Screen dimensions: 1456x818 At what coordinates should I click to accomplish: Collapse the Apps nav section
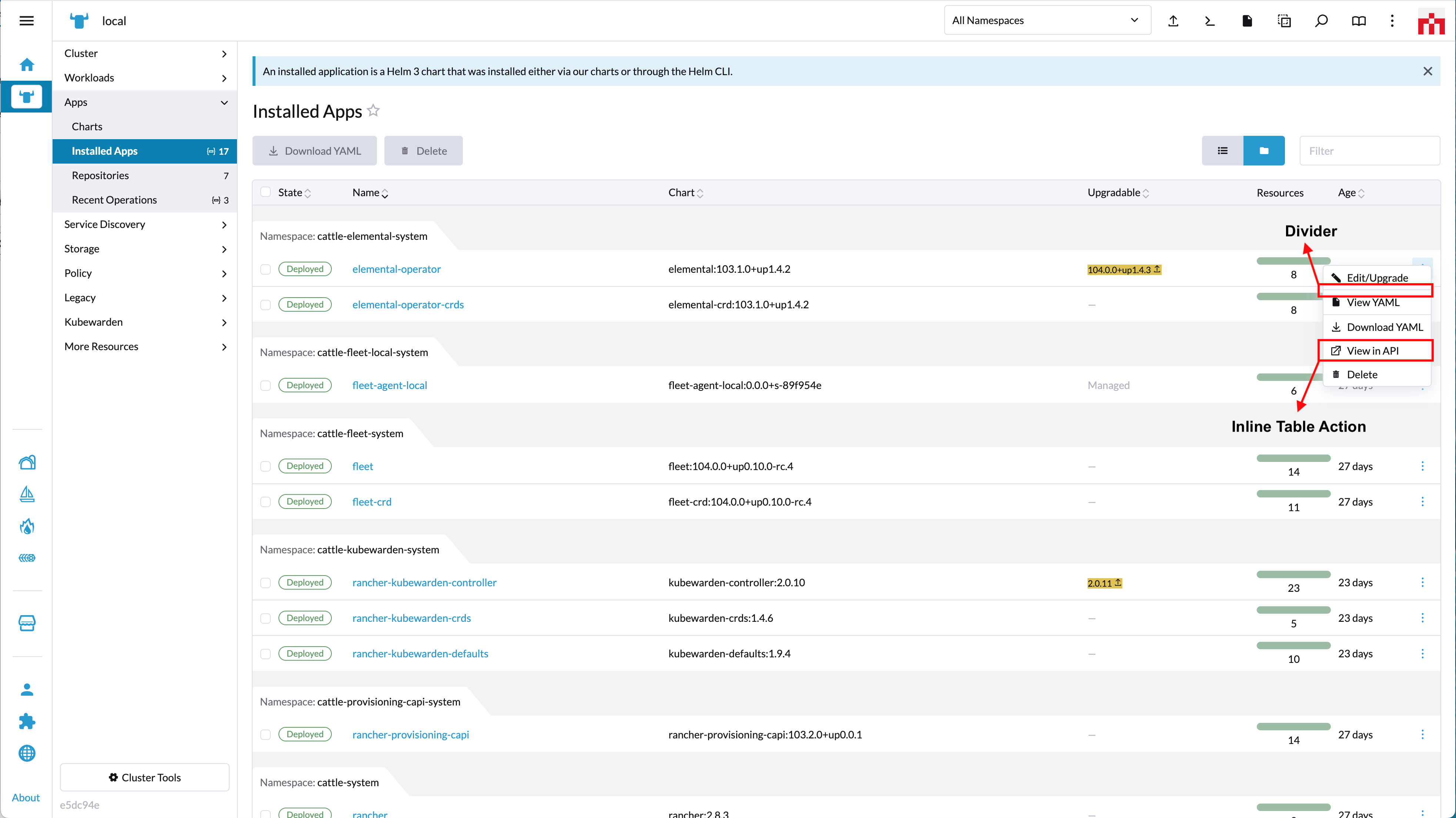tap(145, 102)
